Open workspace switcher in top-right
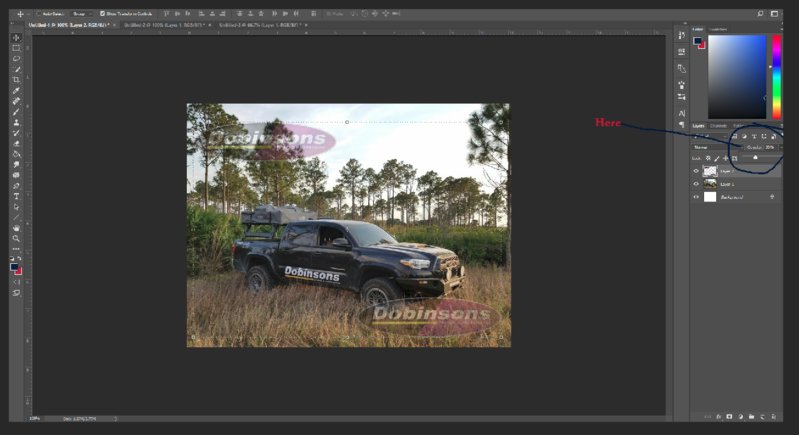This screenshot has width=799, height=435. pos(775,14)
